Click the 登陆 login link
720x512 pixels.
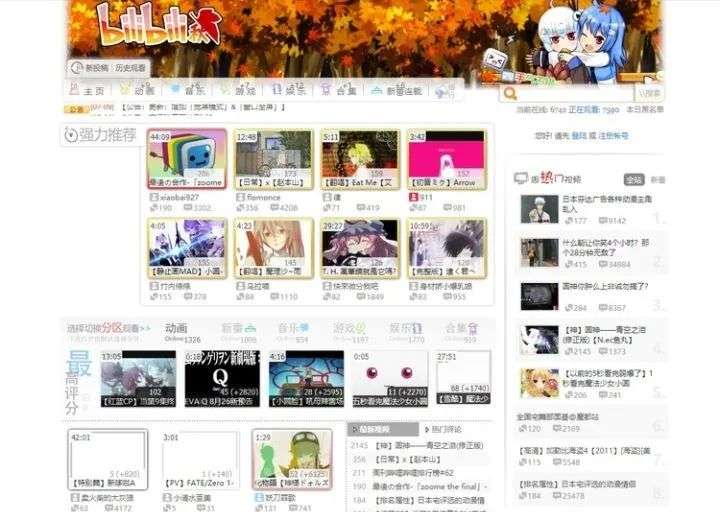pyautogui.click(x=579, y=136)
